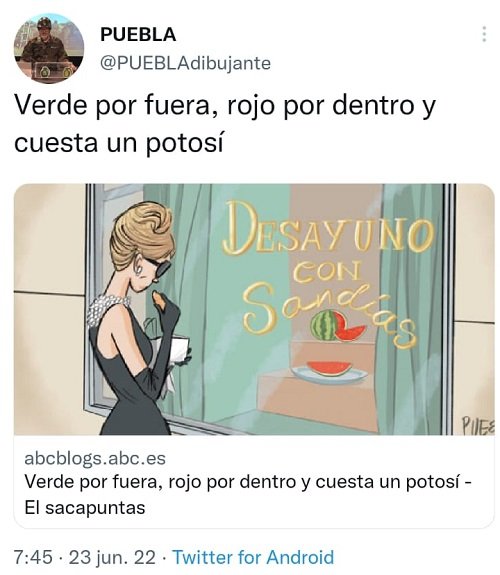Click the artist signature in the cartoon corner
This screenshot has height=575, width=500.
(477, 425)
